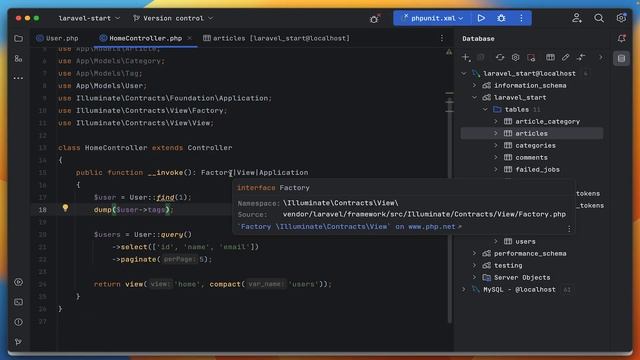
Task: Collapse laravel_start@localhost data source
Action: [x=464, y=73]
